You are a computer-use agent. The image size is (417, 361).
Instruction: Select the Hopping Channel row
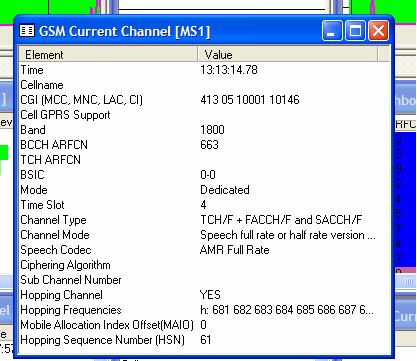pyautogui.click(x=204, y=295)
